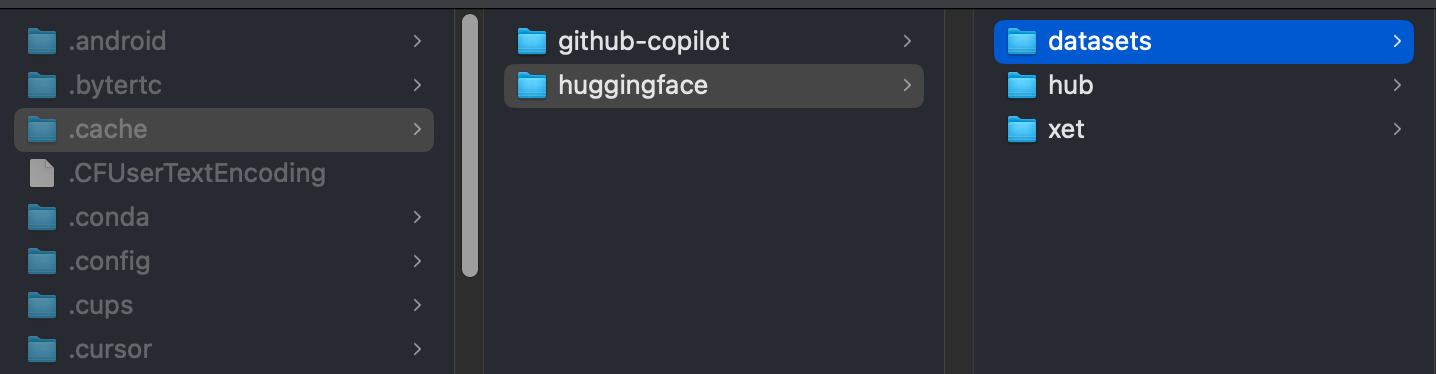Click the github-copilot folder icon
Screen dimensions: 1436x374
(532, 42)
